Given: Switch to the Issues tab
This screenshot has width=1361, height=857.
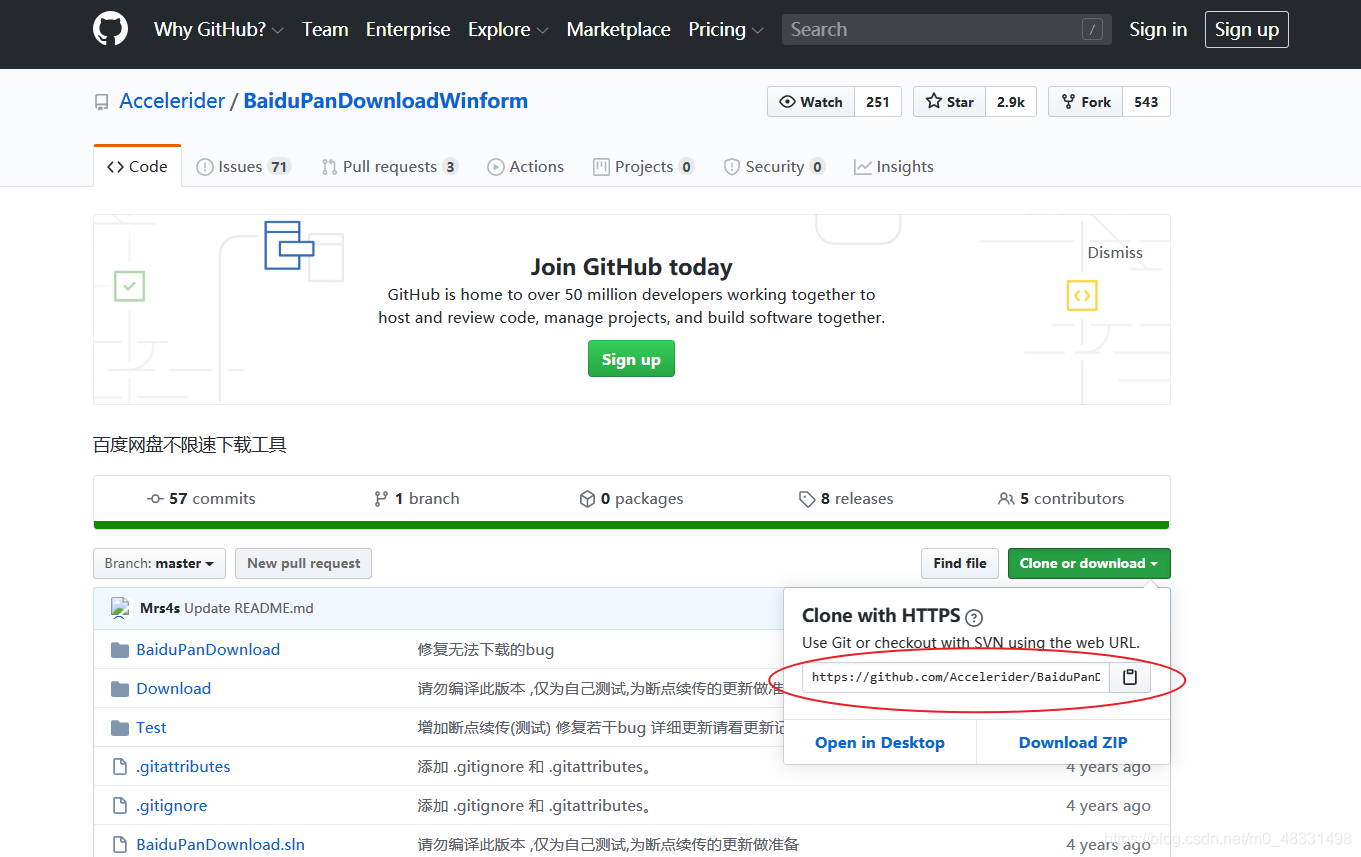Looking at the screenshot, I should [x=243, y=167].
